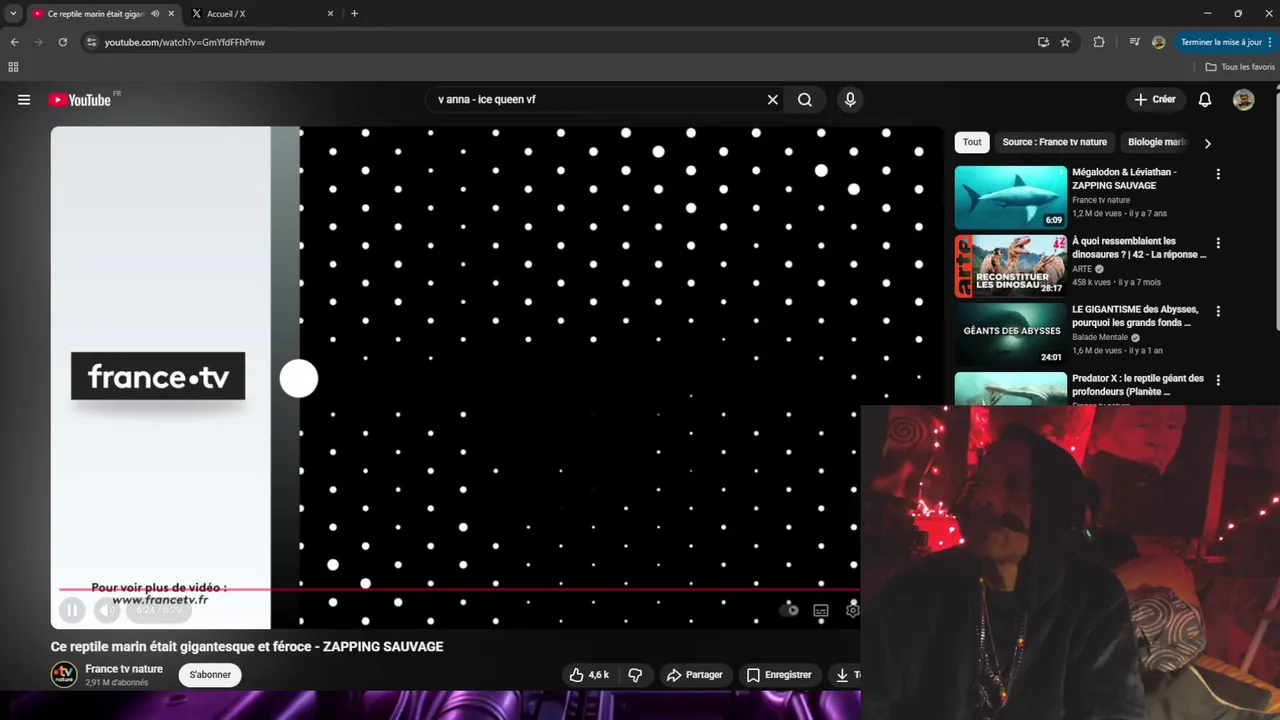Click the video title 'Ce reptile marin était gigantesque'
Screen dimensions: 1280x720
click(x=247, y=647)
